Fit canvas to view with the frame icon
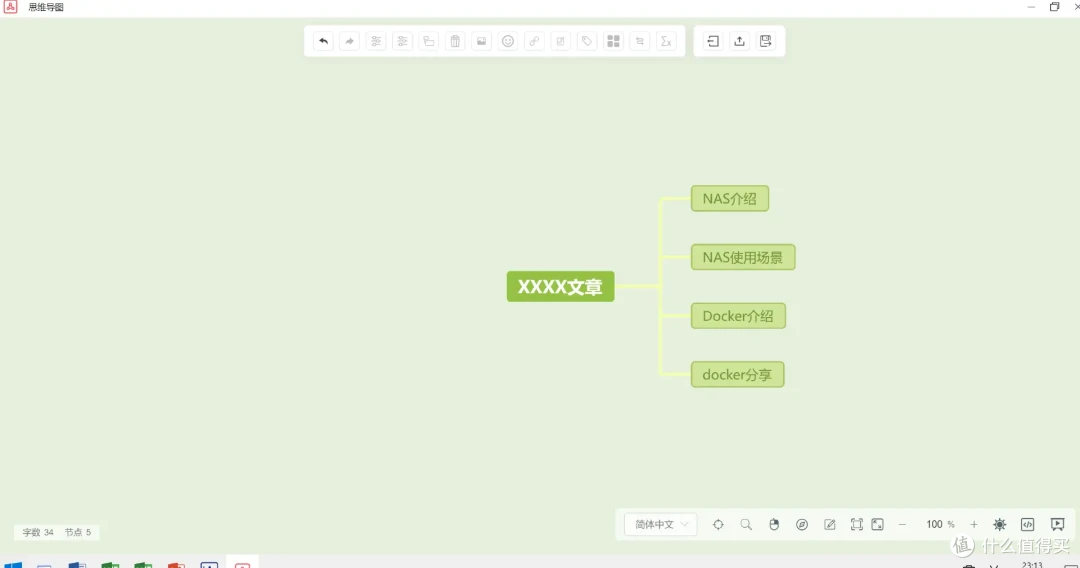The height and width of the screenshot is (568, 1080). [x=856, y=525]
